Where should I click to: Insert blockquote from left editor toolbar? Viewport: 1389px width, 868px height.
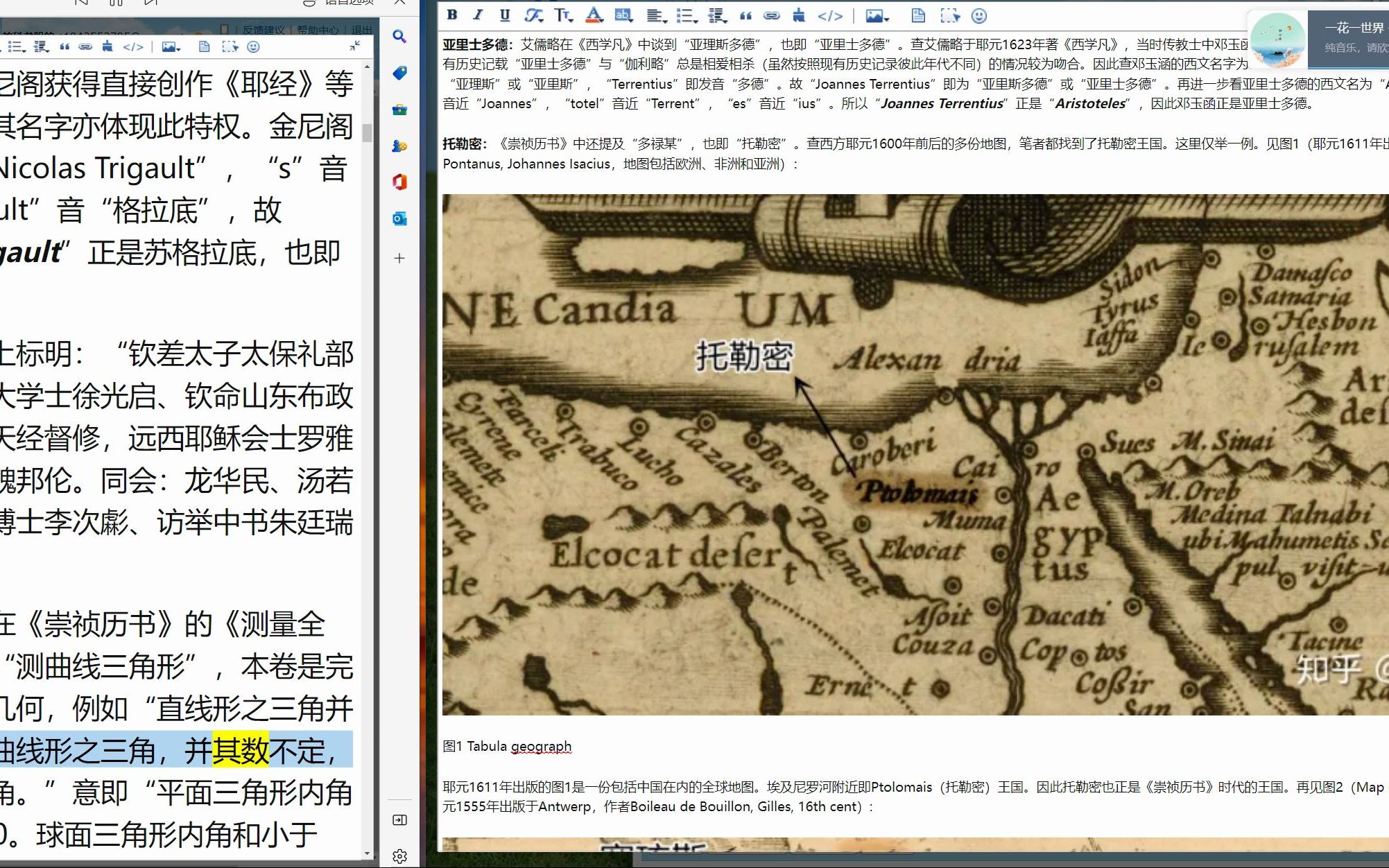click(64, 46)
